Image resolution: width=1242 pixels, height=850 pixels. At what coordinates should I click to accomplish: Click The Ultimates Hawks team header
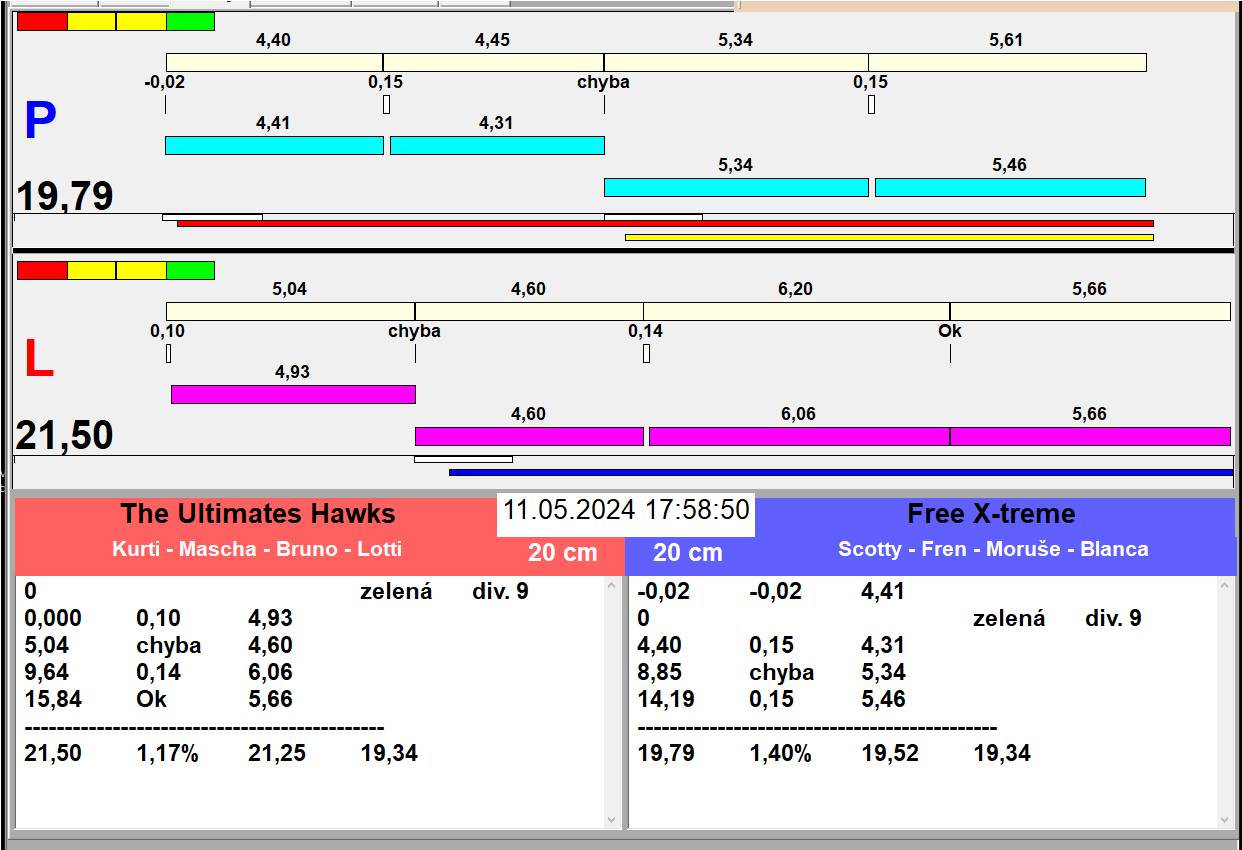258,514
